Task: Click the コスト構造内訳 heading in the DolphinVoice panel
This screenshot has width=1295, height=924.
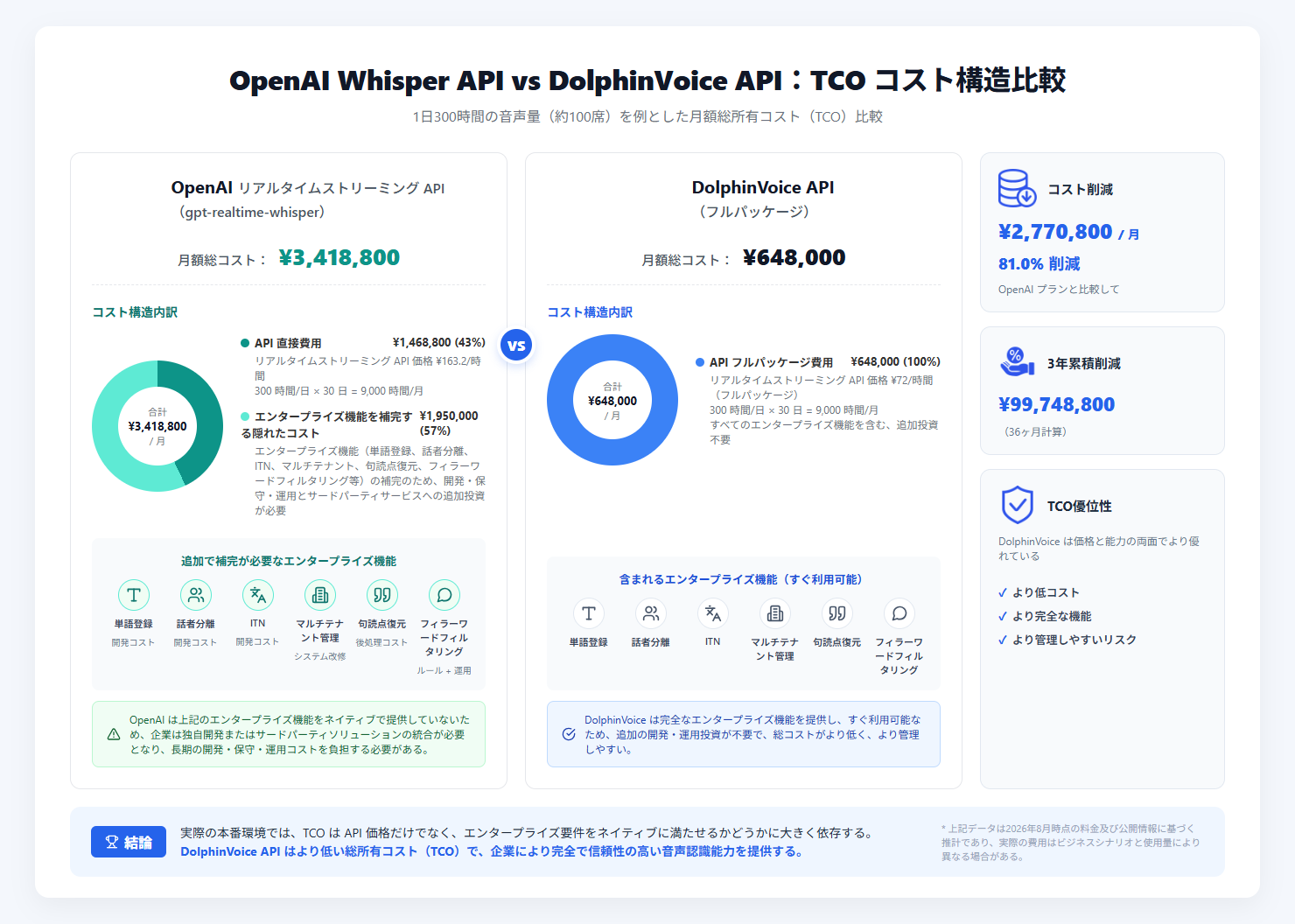Action: pos(590,312)
